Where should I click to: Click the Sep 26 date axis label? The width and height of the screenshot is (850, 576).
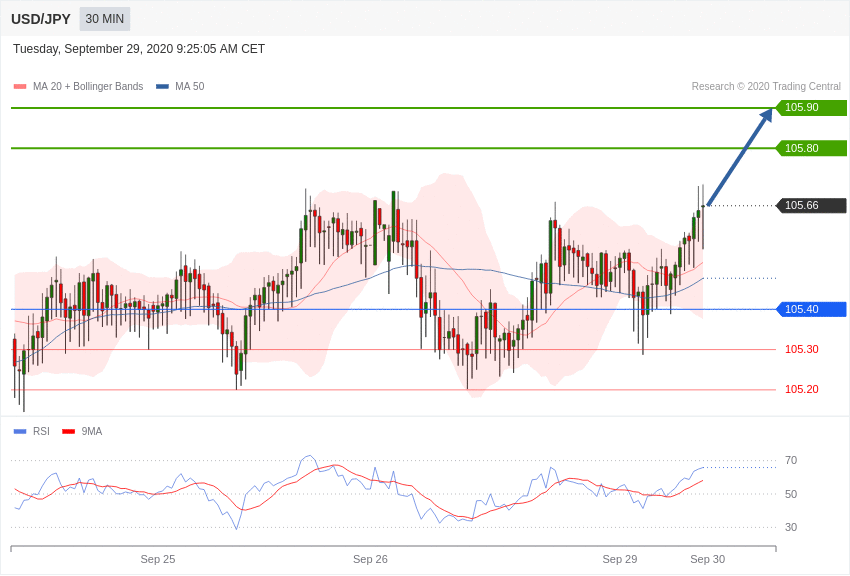(370, 559)
